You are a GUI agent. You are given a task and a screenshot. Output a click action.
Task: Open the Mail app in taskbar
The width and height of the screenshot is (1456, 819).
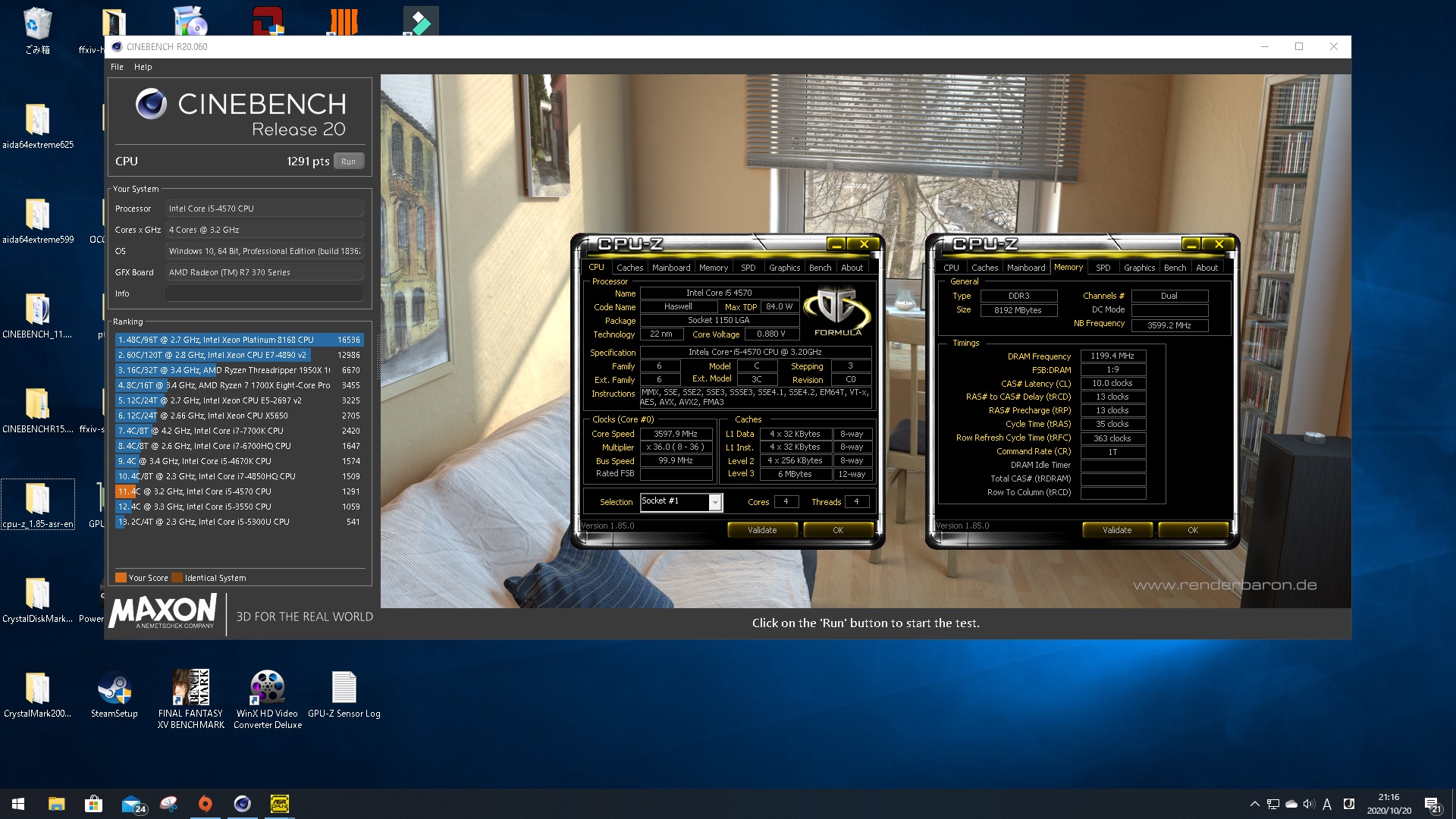(132, 804)
